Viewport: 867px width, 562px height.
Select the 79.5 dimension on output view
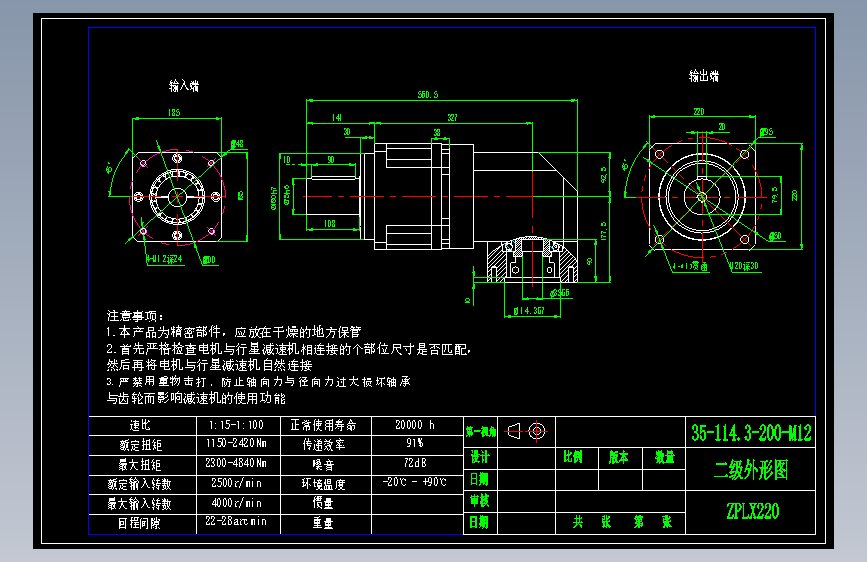click(x=774, y=194)
